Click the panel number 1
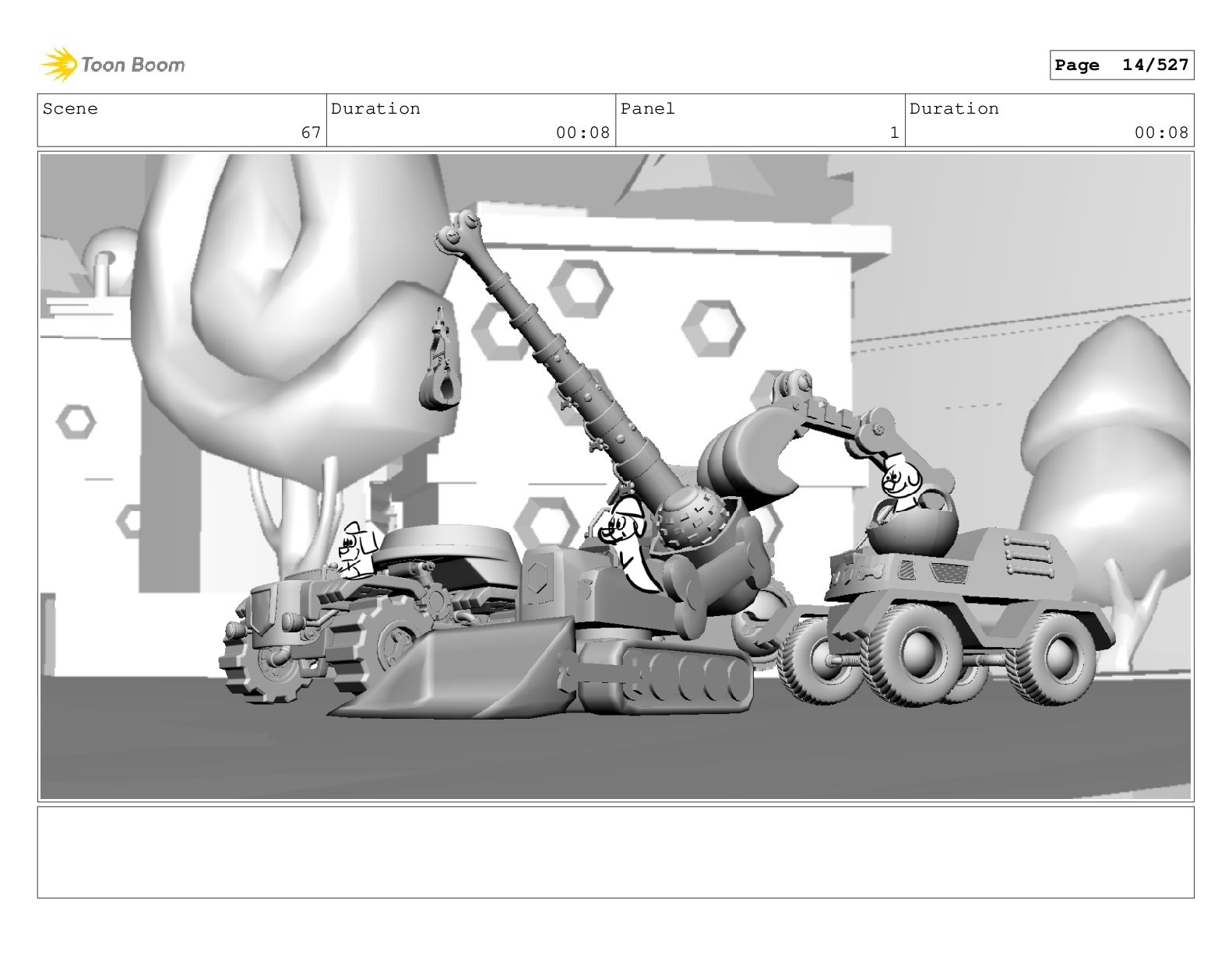1232x954 pixels. (x=895, y=132)
